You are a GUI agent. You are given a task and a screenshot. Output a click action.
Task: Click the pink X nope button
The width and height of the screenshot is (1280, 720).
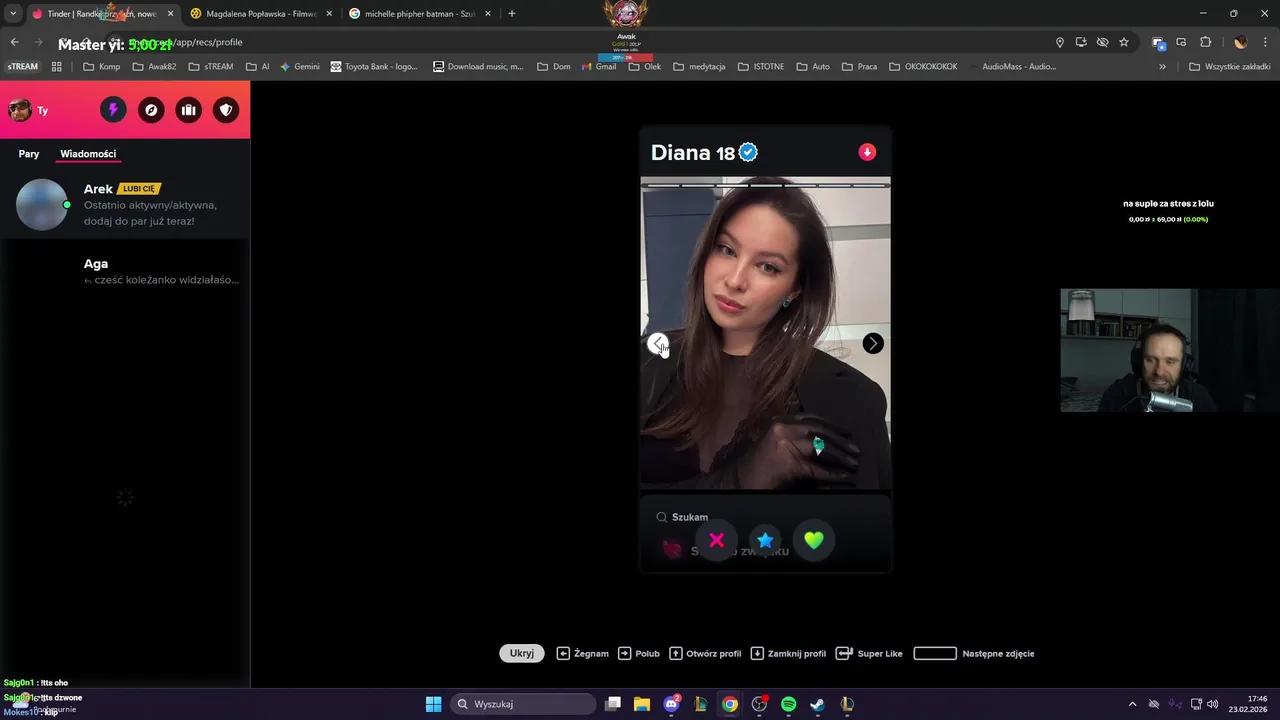[716, 540]
